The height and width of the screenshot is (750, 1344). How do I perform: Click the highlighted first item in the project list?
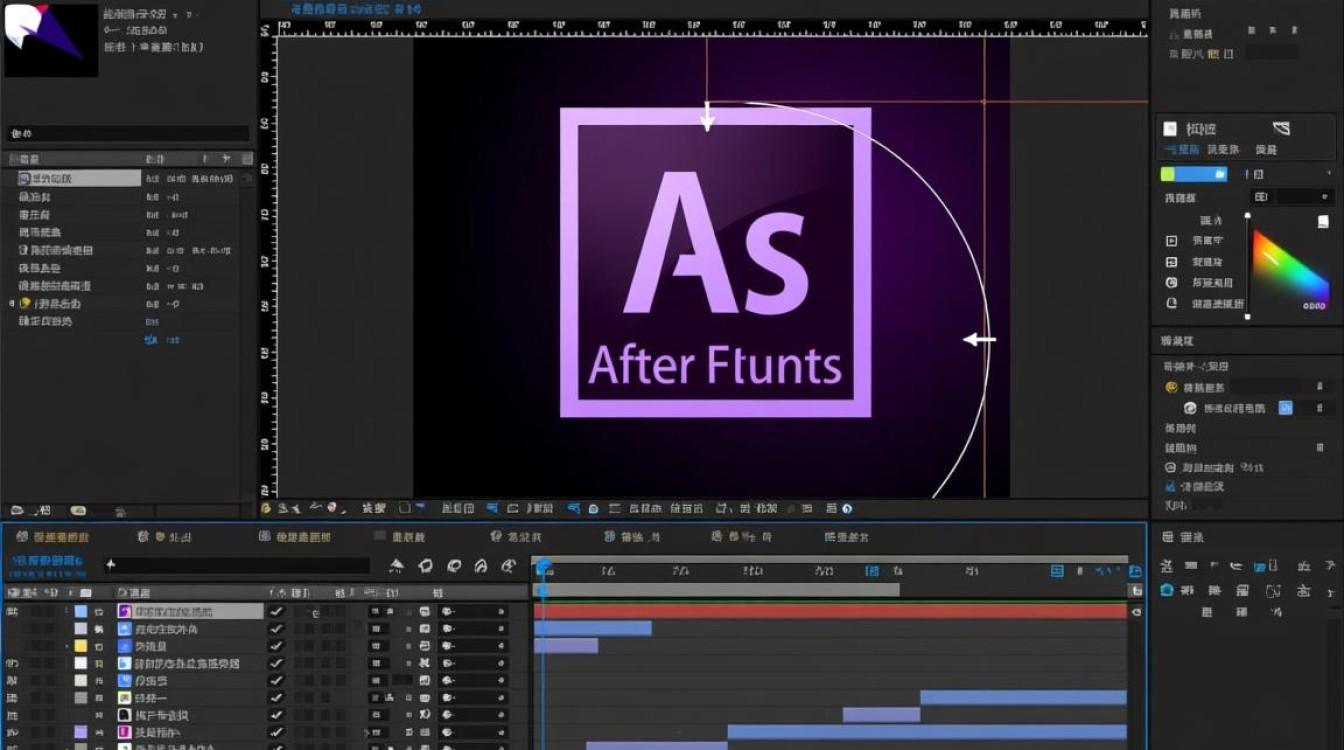pos(78,178)
